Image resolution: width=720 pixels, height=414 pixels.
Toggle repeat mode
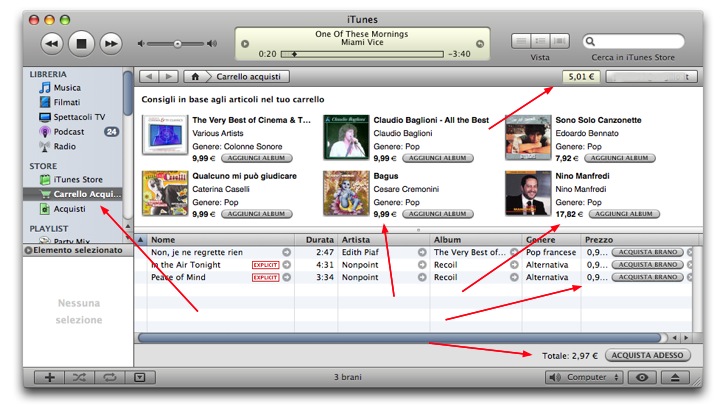(x=109, y=377)
